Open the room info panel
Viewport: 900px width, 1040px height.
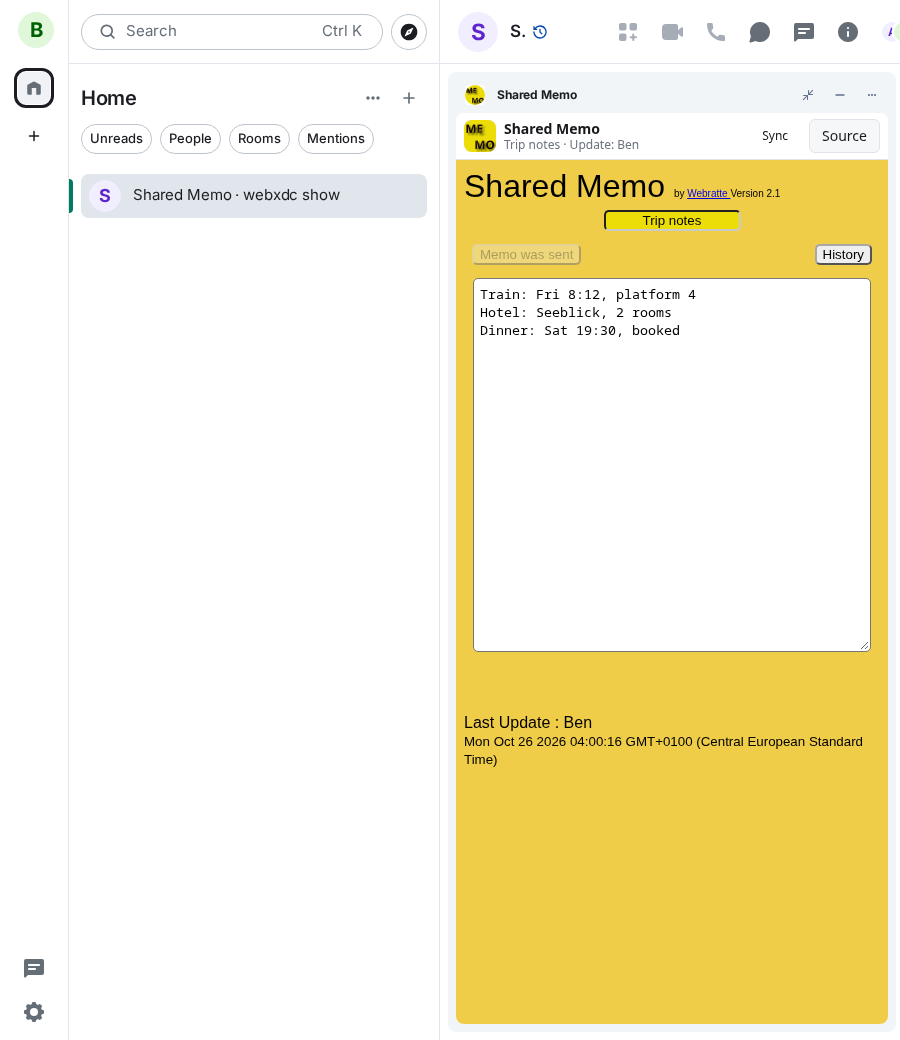848,32
